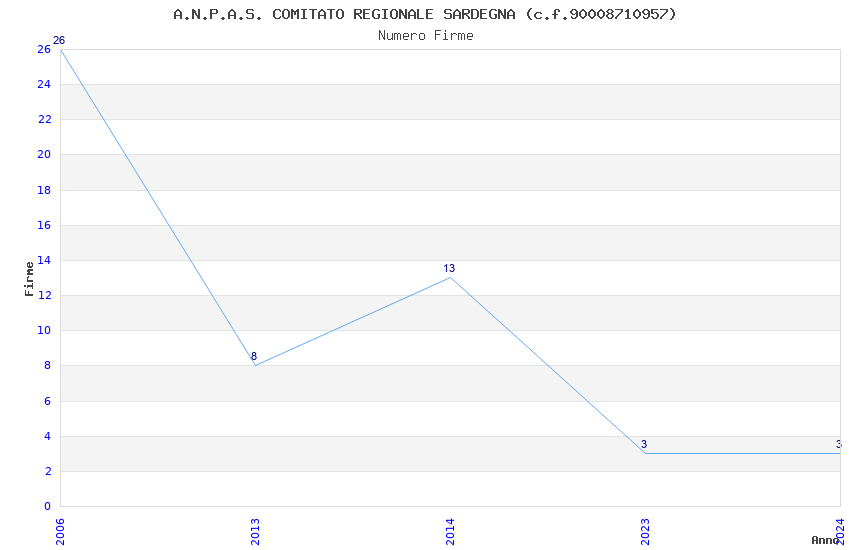The width and height of the screenshot is (850, 550).
Task: Click y-axis tick value 22
Action: 44,119
